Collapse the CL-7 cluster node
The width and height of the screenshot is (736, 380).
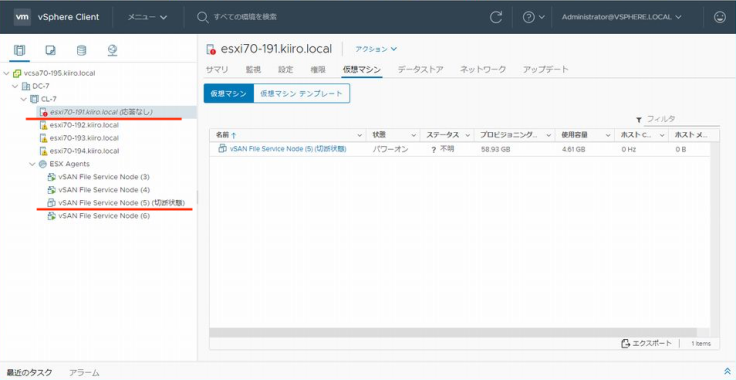pyautogui.click(x=24, y=99)
